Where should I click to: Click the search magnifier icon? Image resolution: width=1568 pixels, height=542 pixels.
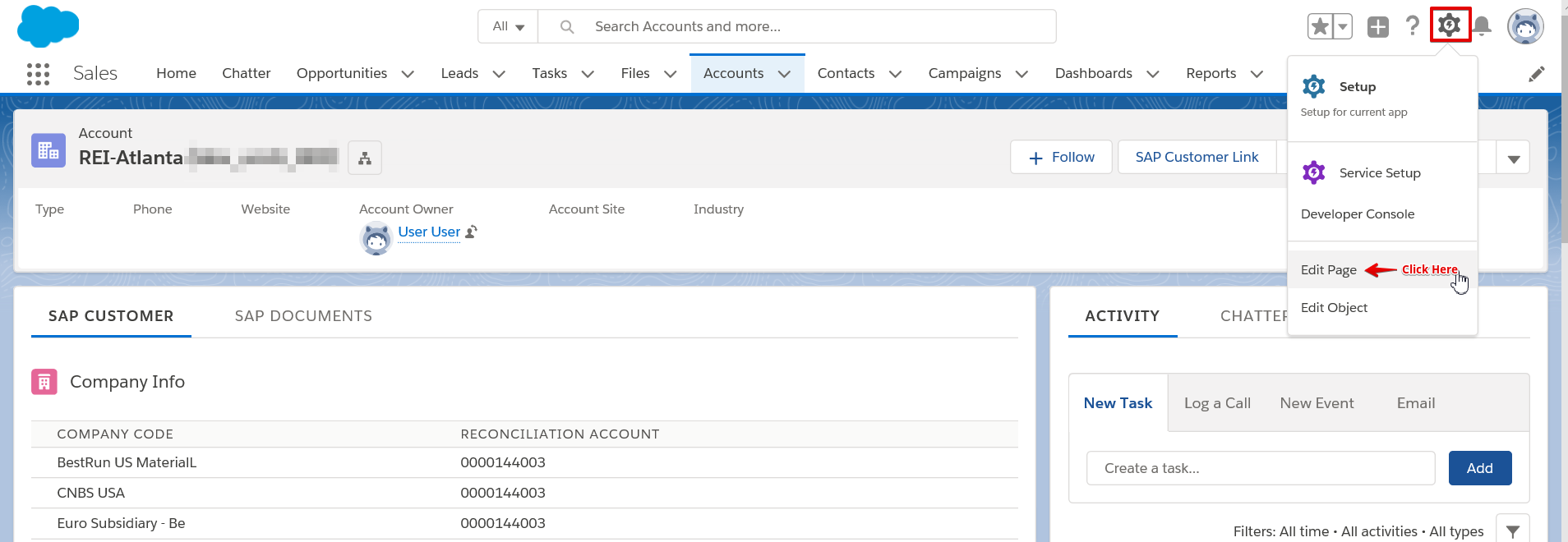[x=567, y=26]
